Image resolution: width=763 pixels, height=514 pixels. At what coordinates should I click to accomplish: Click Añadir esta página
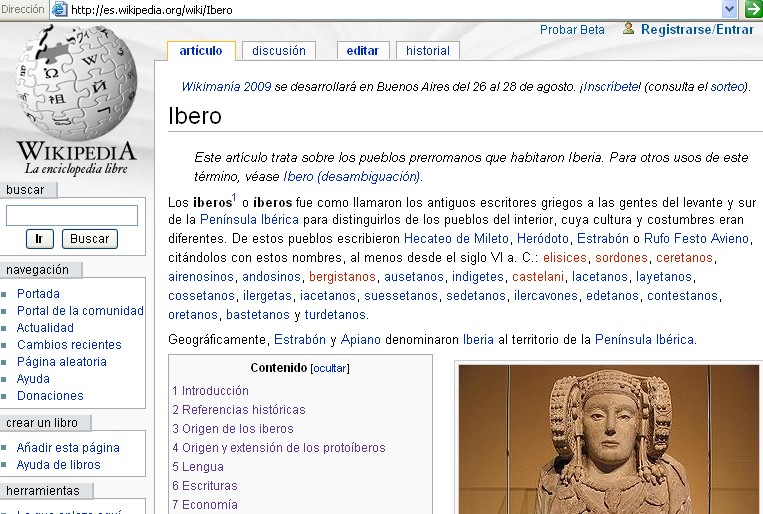click(68, 447)
